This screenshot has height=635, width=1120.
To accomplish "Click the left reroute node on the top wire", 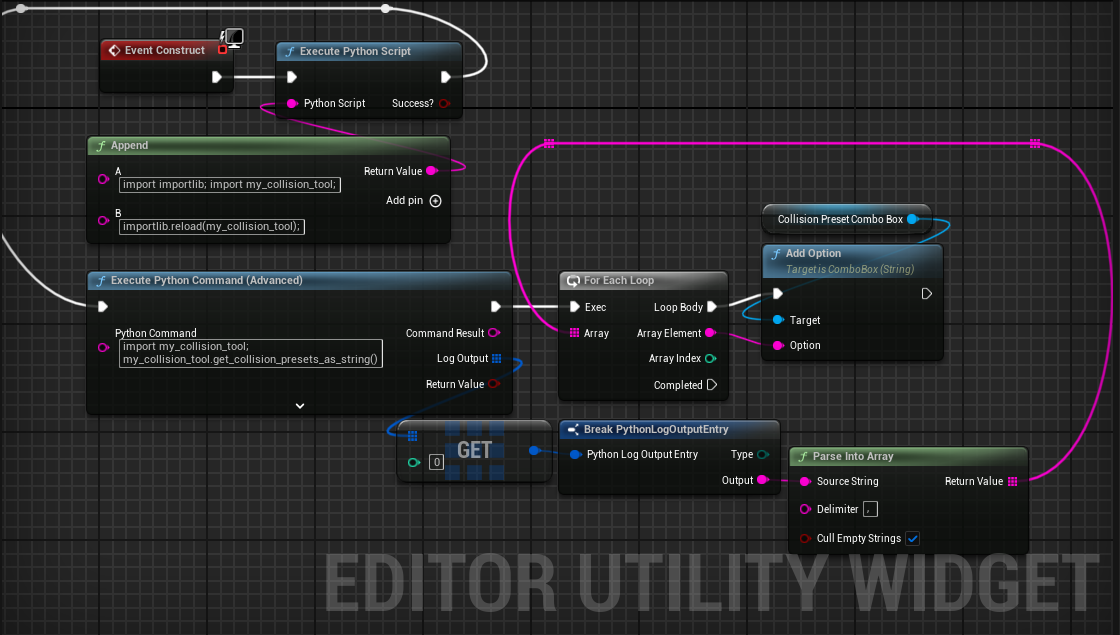I will pyautogui.click(x=21, y=9).
